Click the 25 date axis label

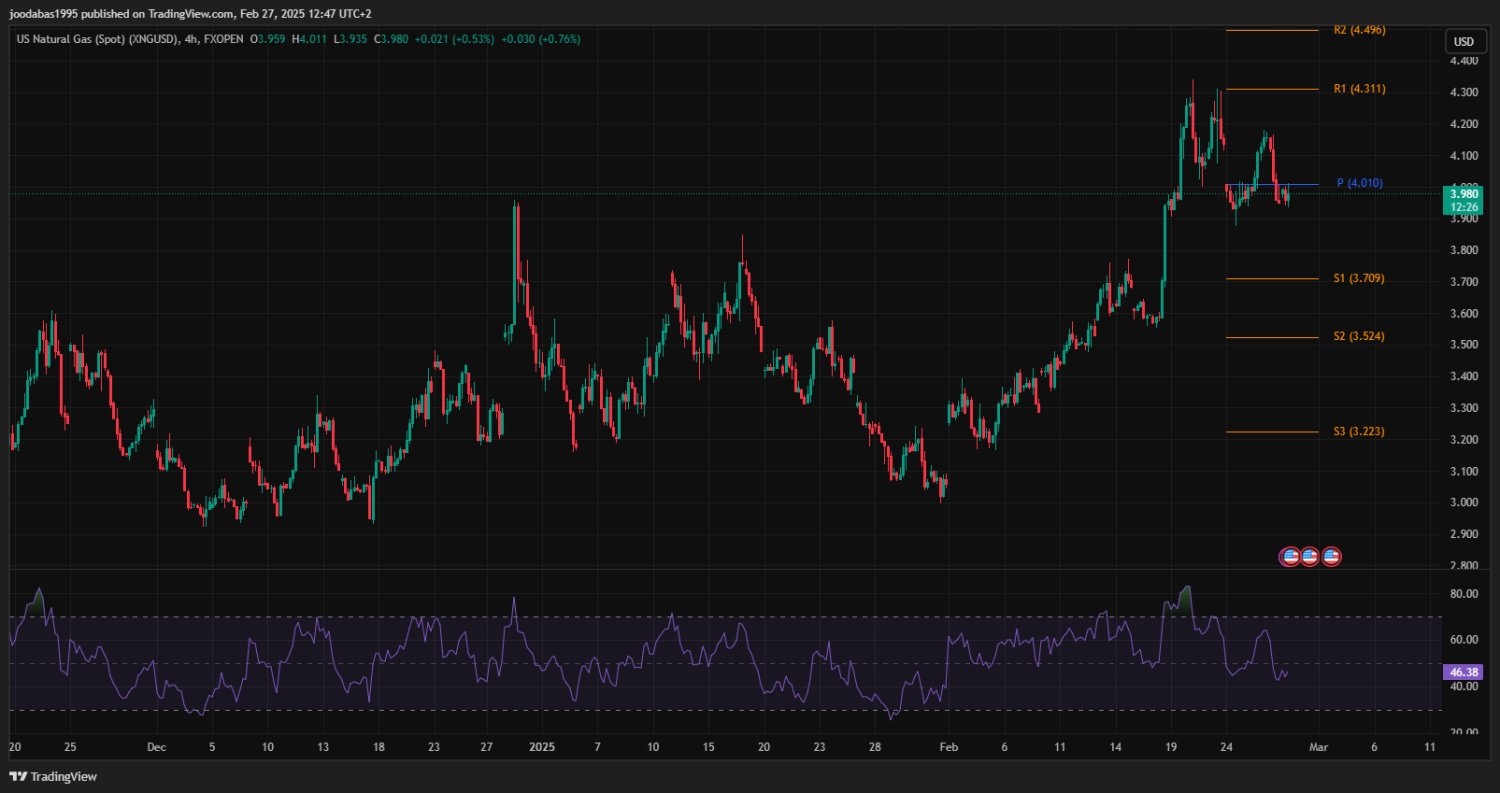click(x=71, y=747)
